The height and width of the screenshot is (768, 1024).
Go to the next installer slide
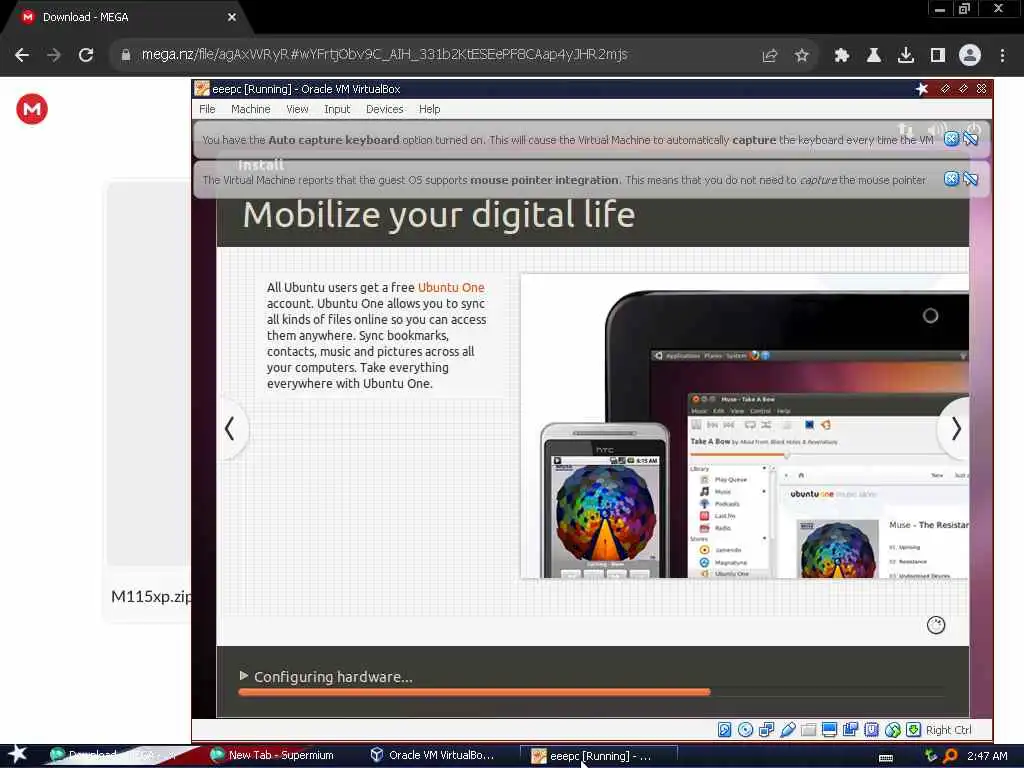click(955, 429)
